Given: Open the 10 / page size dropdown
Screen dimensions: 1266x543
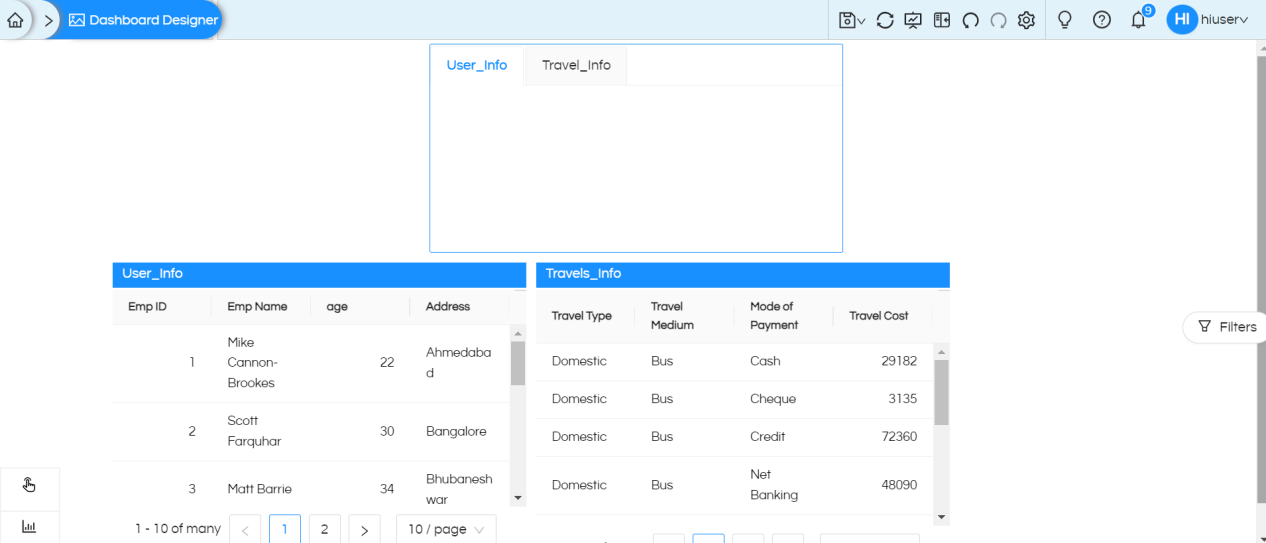Looking at the screenshot, I should (x=446, y=529).
